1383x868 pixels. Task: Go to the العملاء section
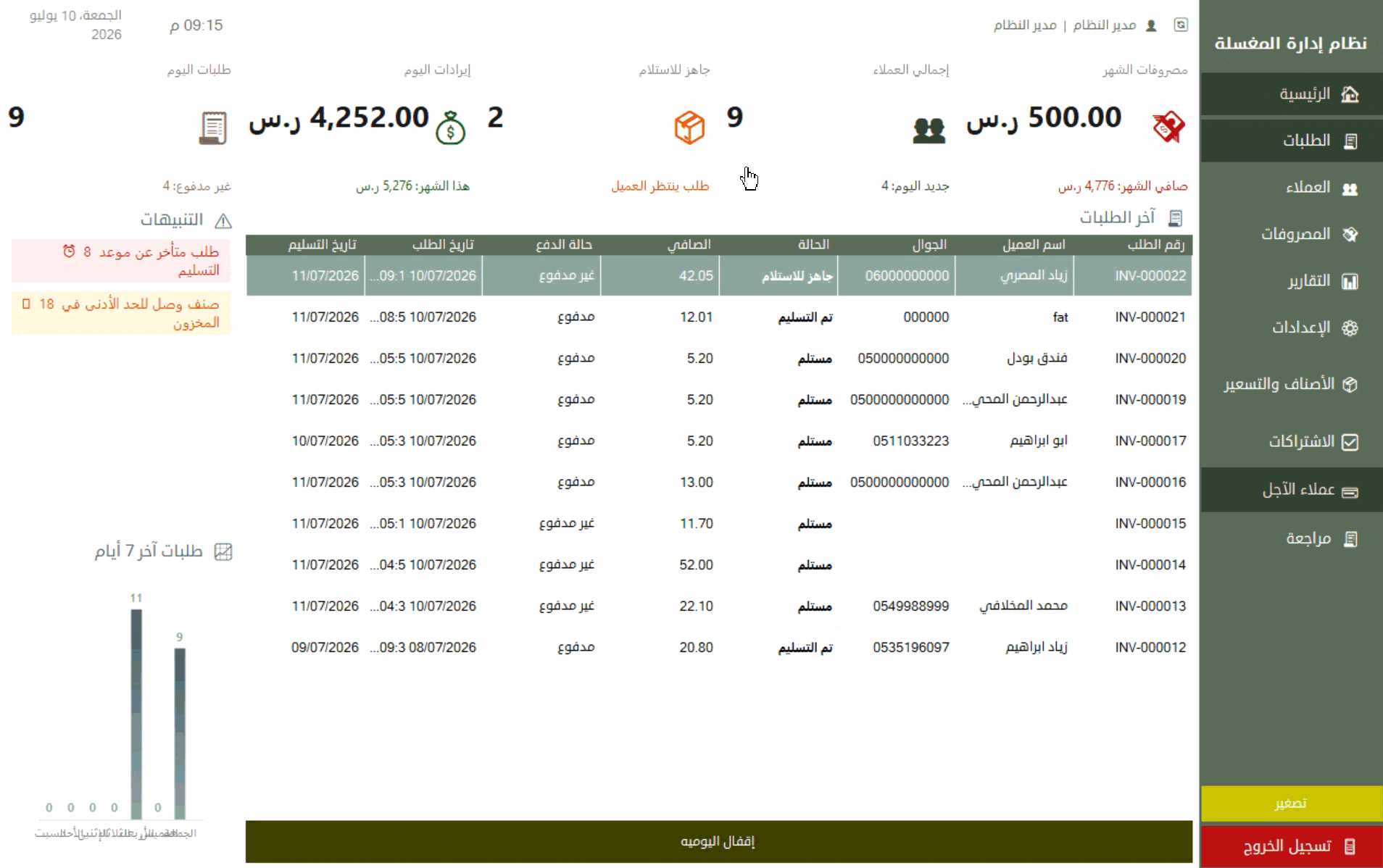point(1291,188)
